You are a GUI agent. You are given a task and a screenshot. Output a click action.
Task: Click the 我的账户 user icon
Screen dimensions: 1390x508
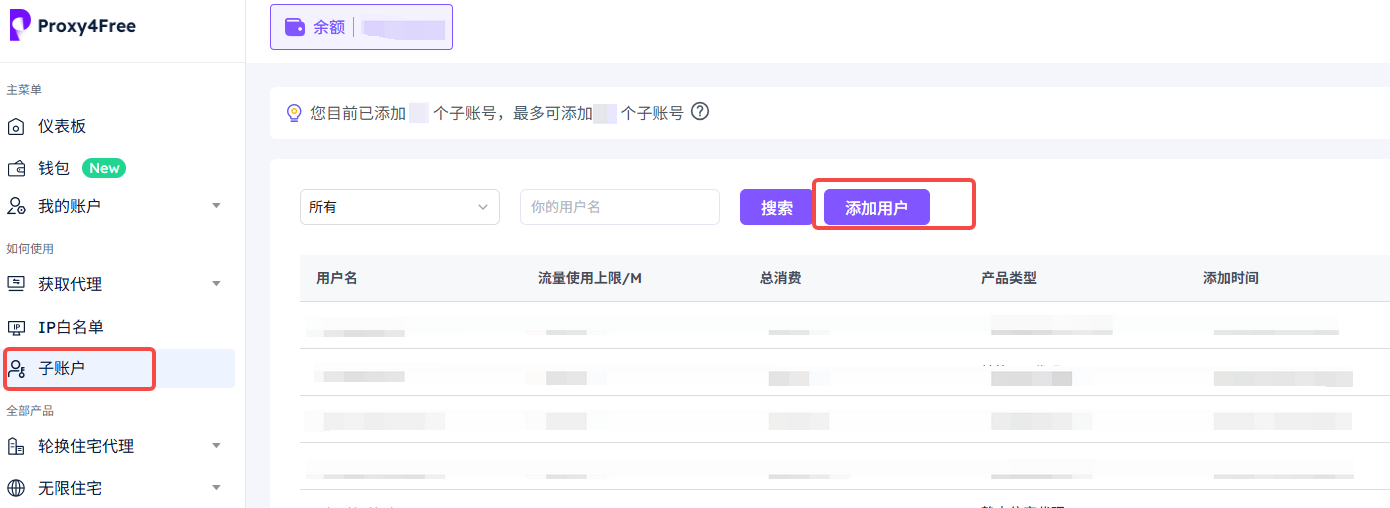click(x=16, y=206)
